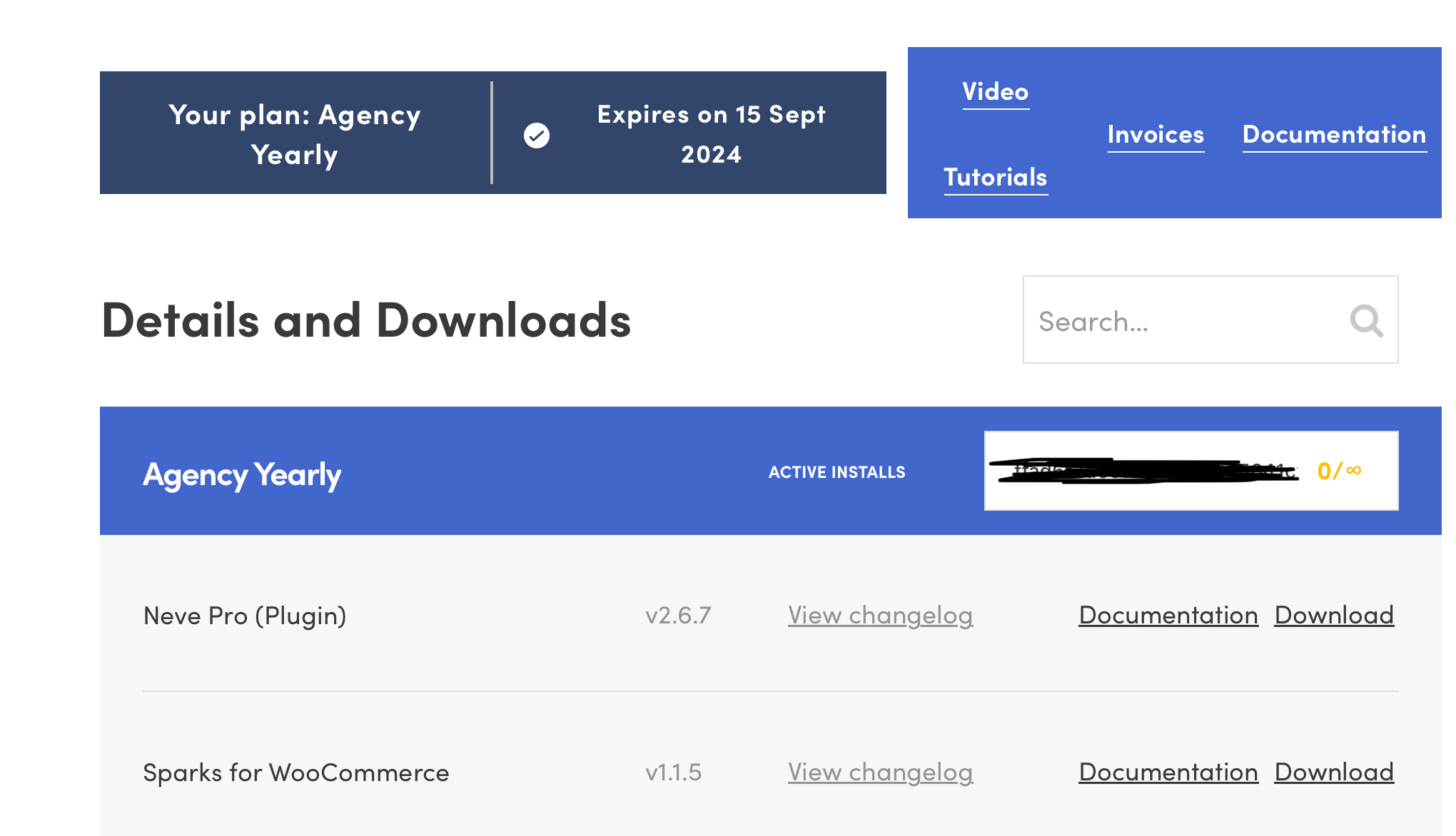
Task: Open Documentation for Sparks for WooCommerce
Action: point(1168,772)
